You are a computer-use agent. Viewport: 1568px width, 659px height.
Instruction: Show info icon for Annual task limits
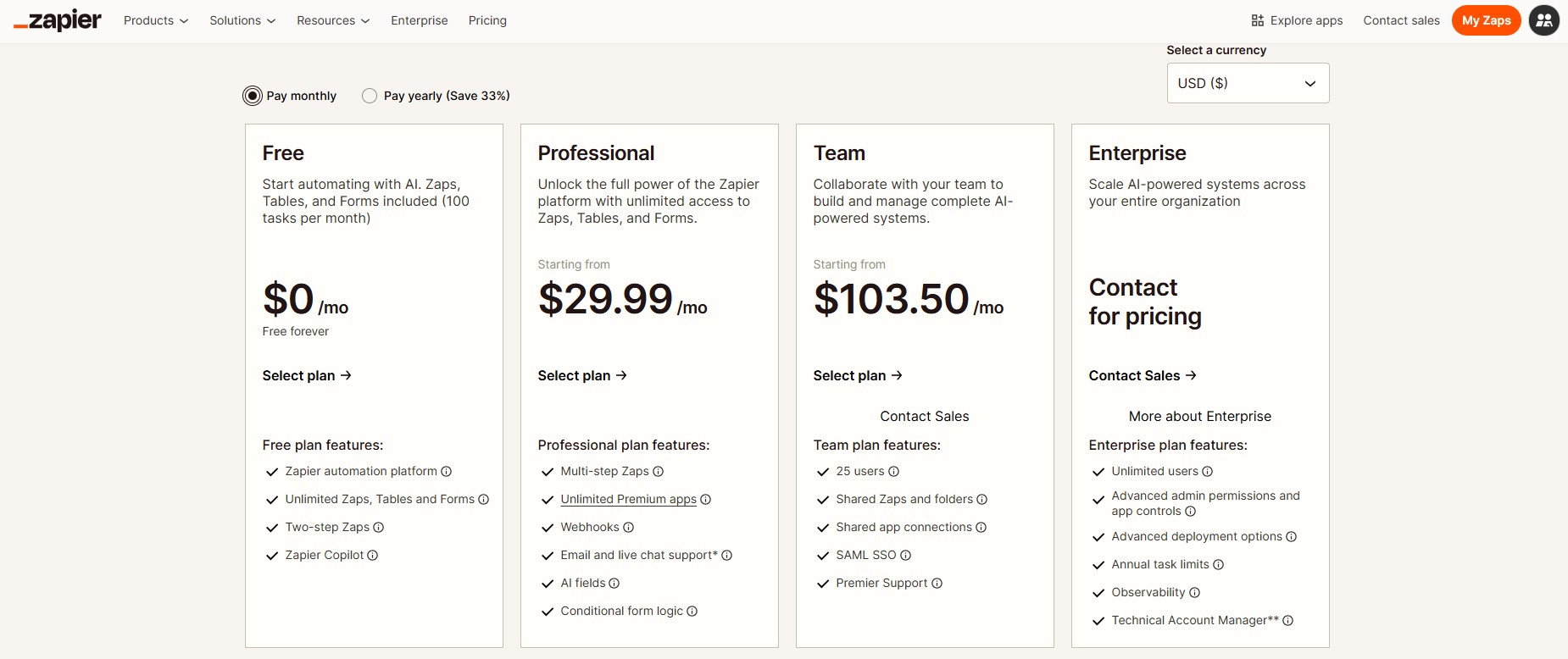pyautogui.click(x=1219, y=565)
